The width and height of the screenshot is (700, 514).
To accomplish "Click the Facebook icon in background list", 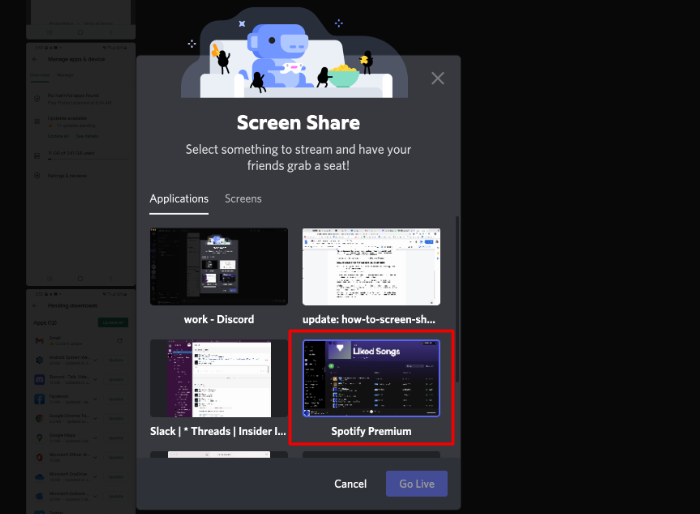I will 39,399.
